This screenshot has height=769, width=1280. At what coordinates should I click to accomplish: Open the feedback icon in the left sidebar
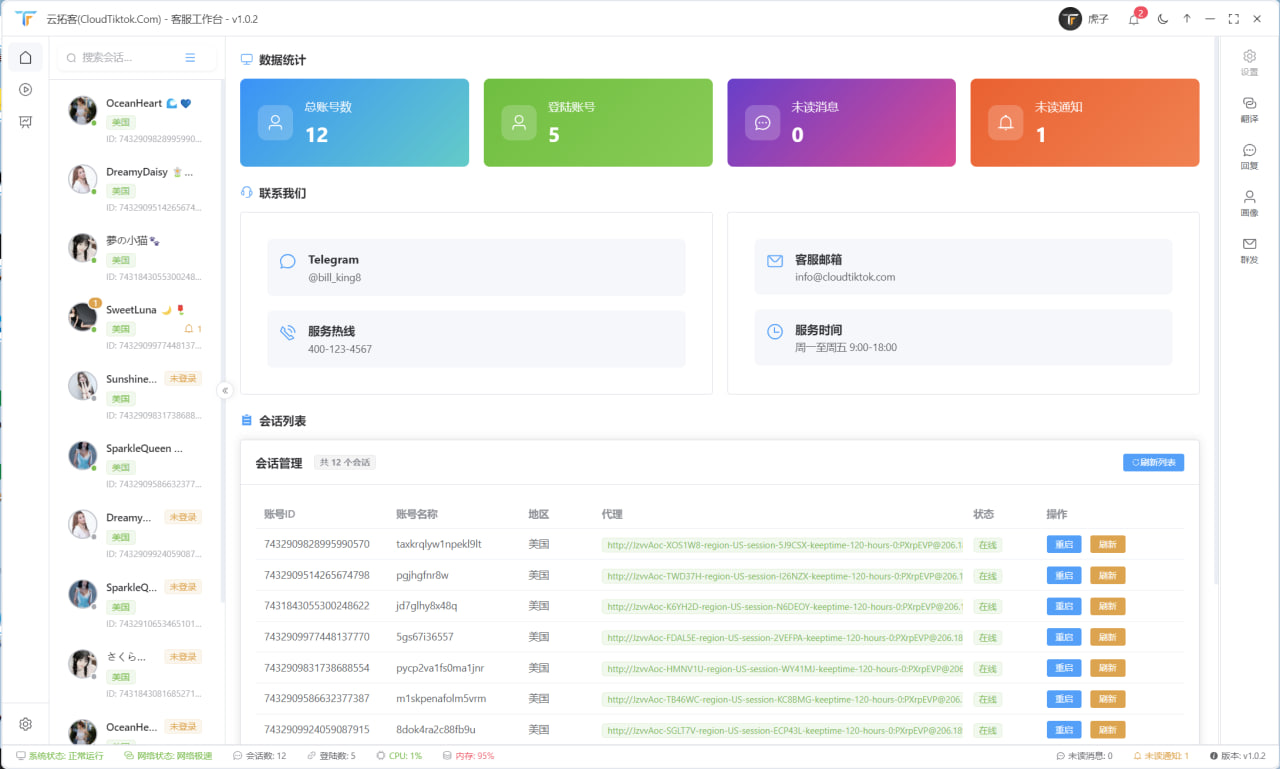click(x=25, y=121)
